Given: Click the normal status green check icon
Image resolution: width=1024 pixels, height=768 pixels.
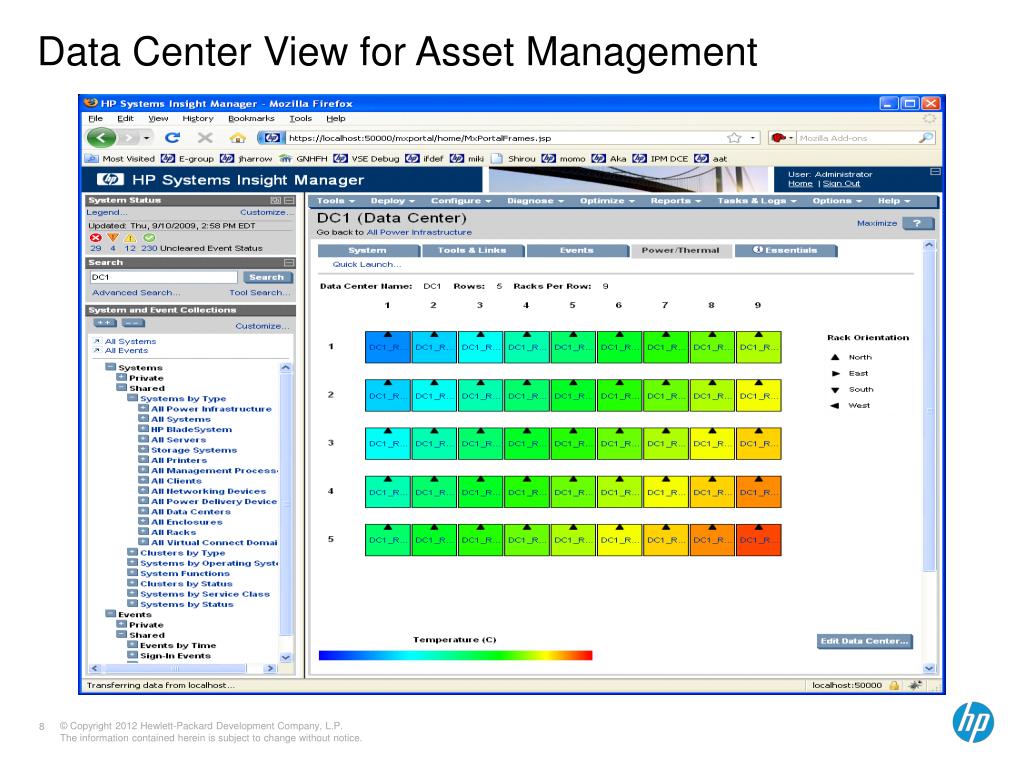Looking at the screenshot, I should 149,238.
